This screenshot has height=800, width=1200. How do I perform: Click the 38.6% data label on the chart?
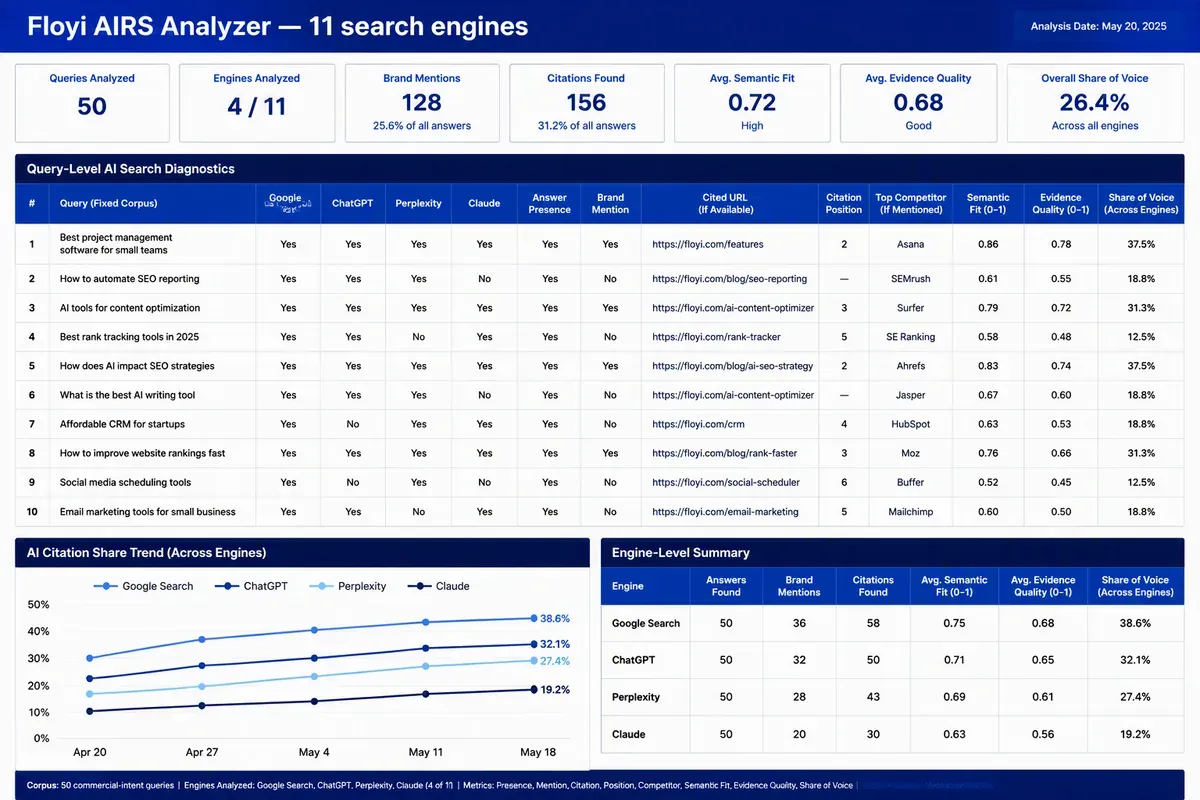point(555,618)
